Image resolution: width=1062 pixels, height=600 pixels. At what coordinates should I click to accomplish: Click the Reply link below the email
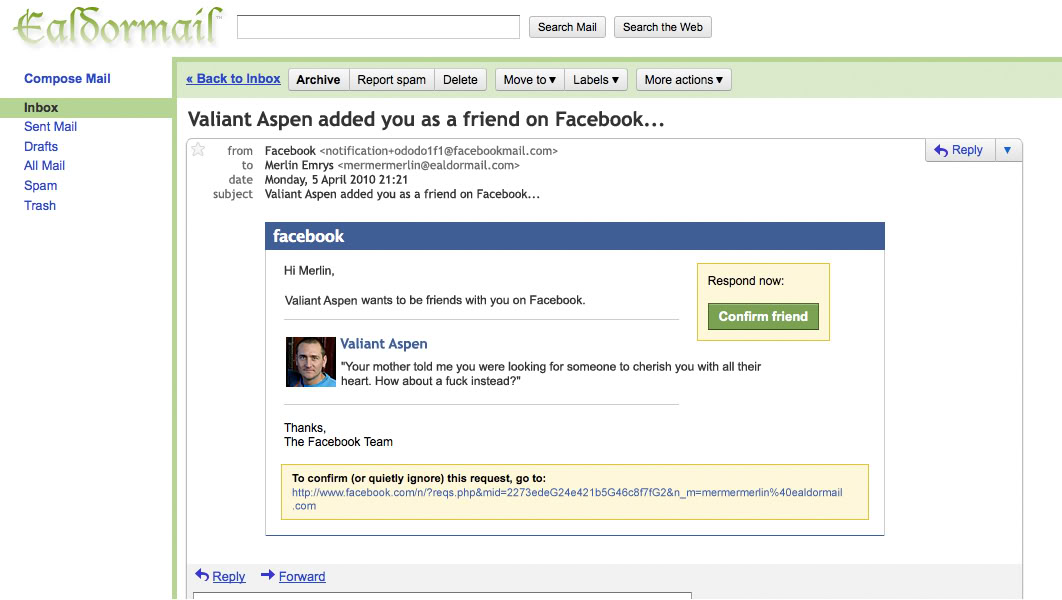click(x=228, y=576)
